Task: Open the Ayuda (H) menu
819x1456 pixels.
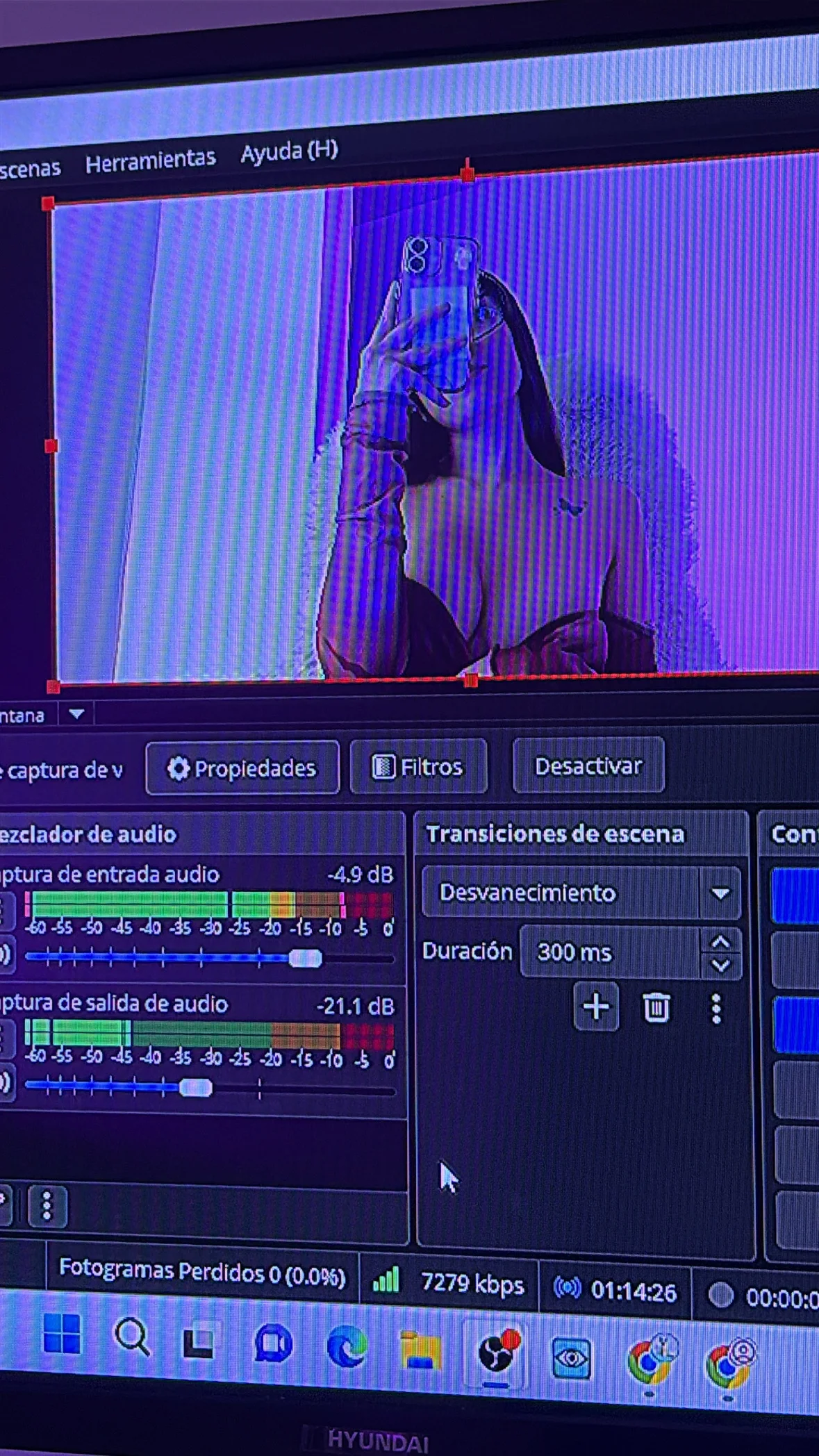Action: pos(289,151)
